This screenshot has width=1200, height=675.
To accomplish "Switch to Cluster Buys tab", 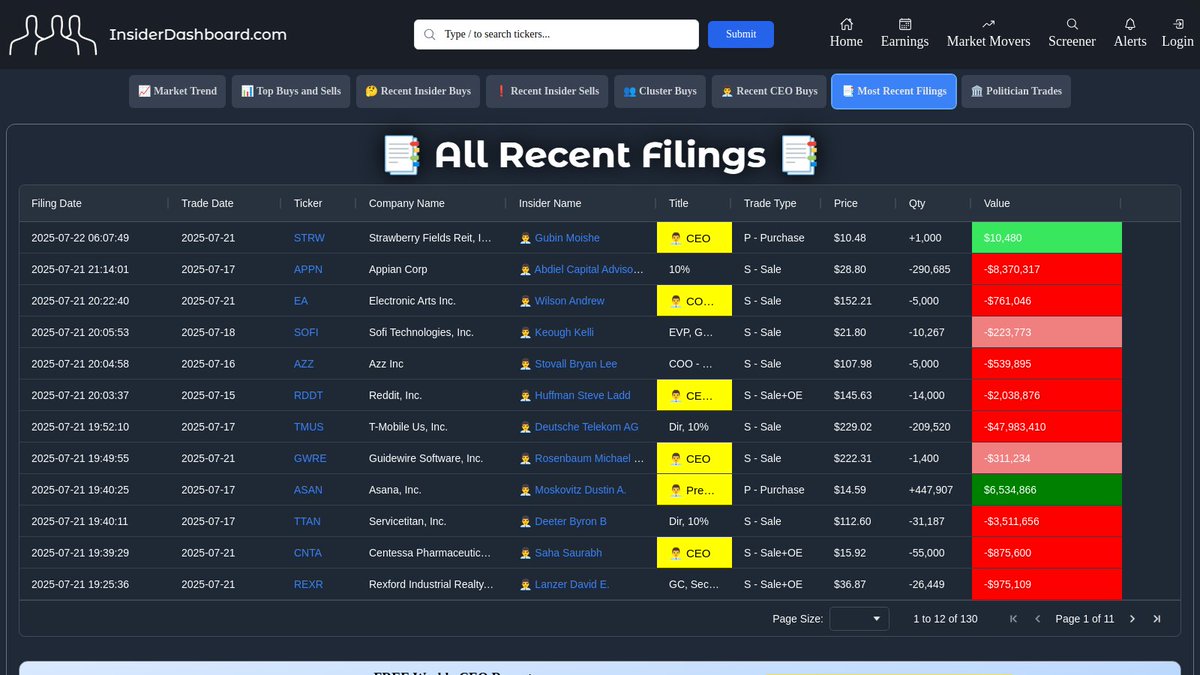I will tap(660, 91).
